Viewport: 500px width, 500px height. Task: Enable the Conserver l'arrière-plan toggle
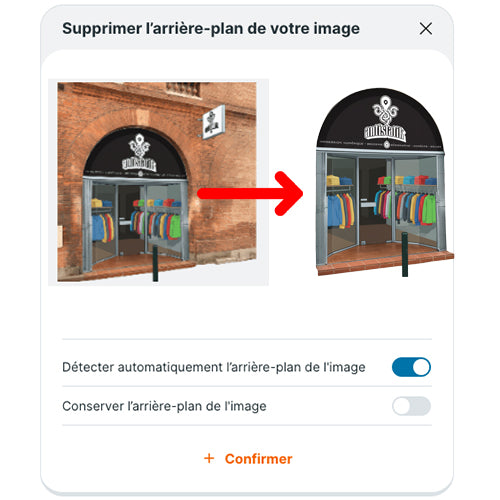[x=411, y=406]
